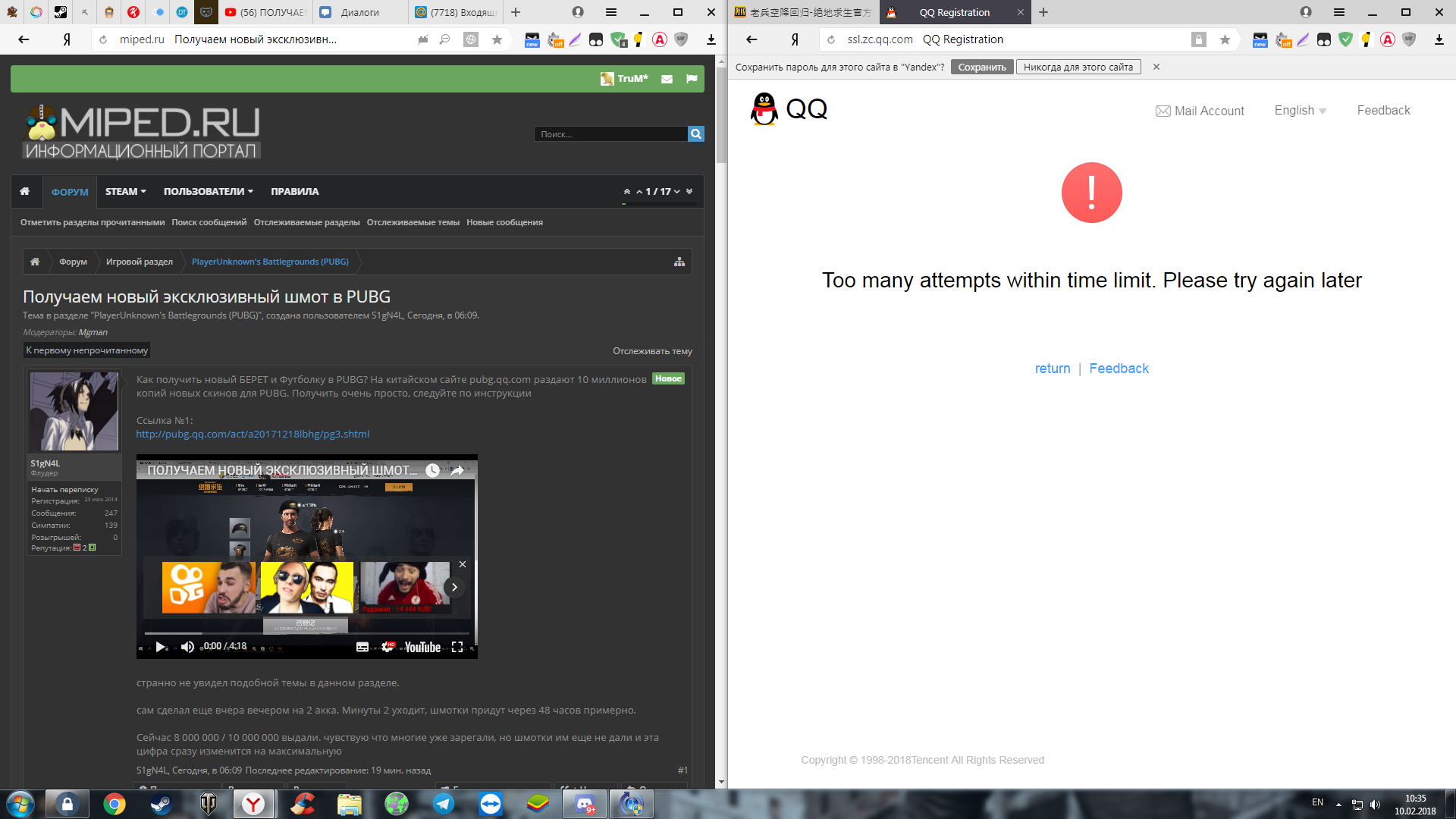Reload the miped.ru page

click(103, 39)
